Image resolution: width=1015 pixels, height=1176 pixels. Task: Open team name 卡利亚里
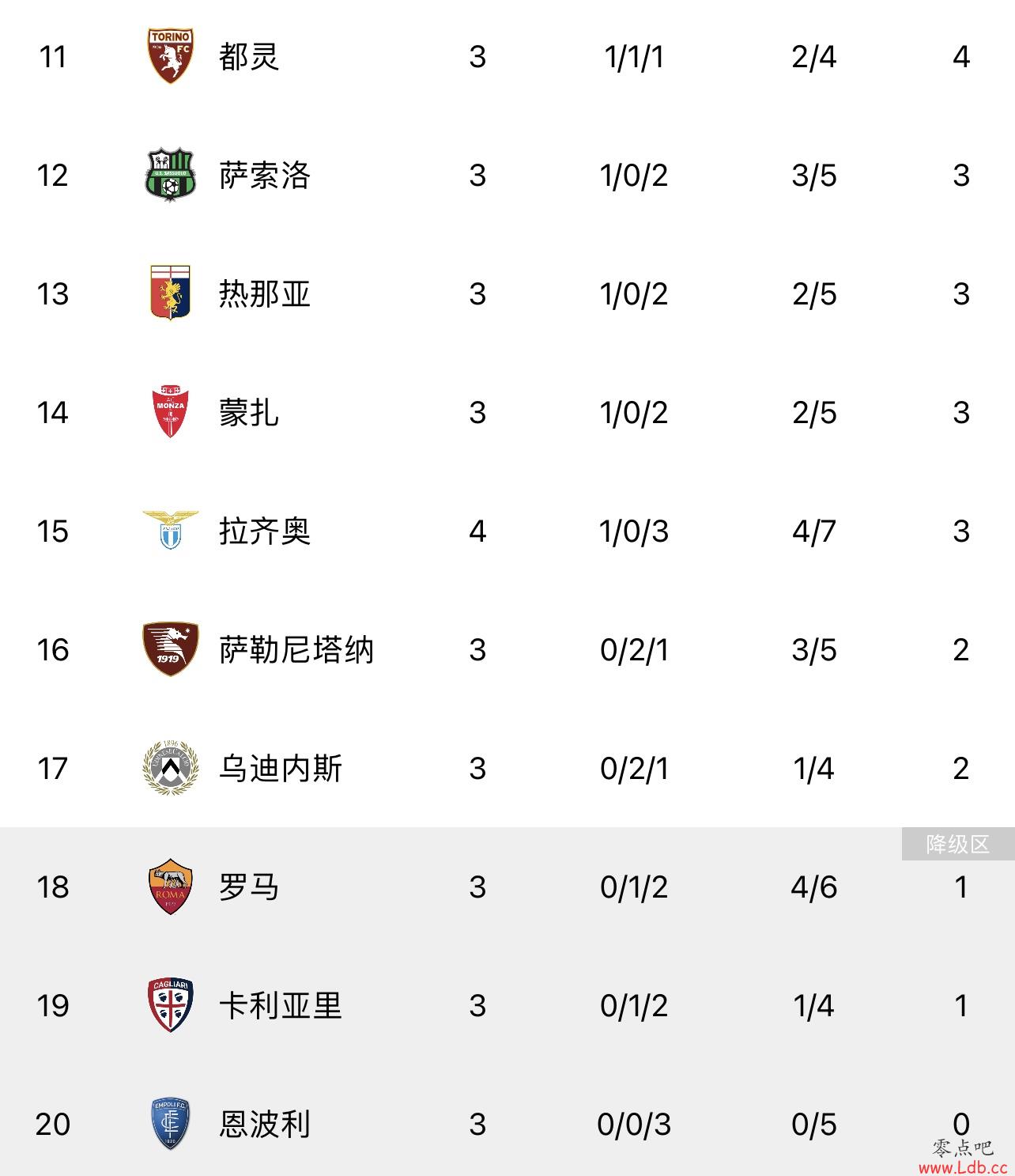[x=281, y=1006]
